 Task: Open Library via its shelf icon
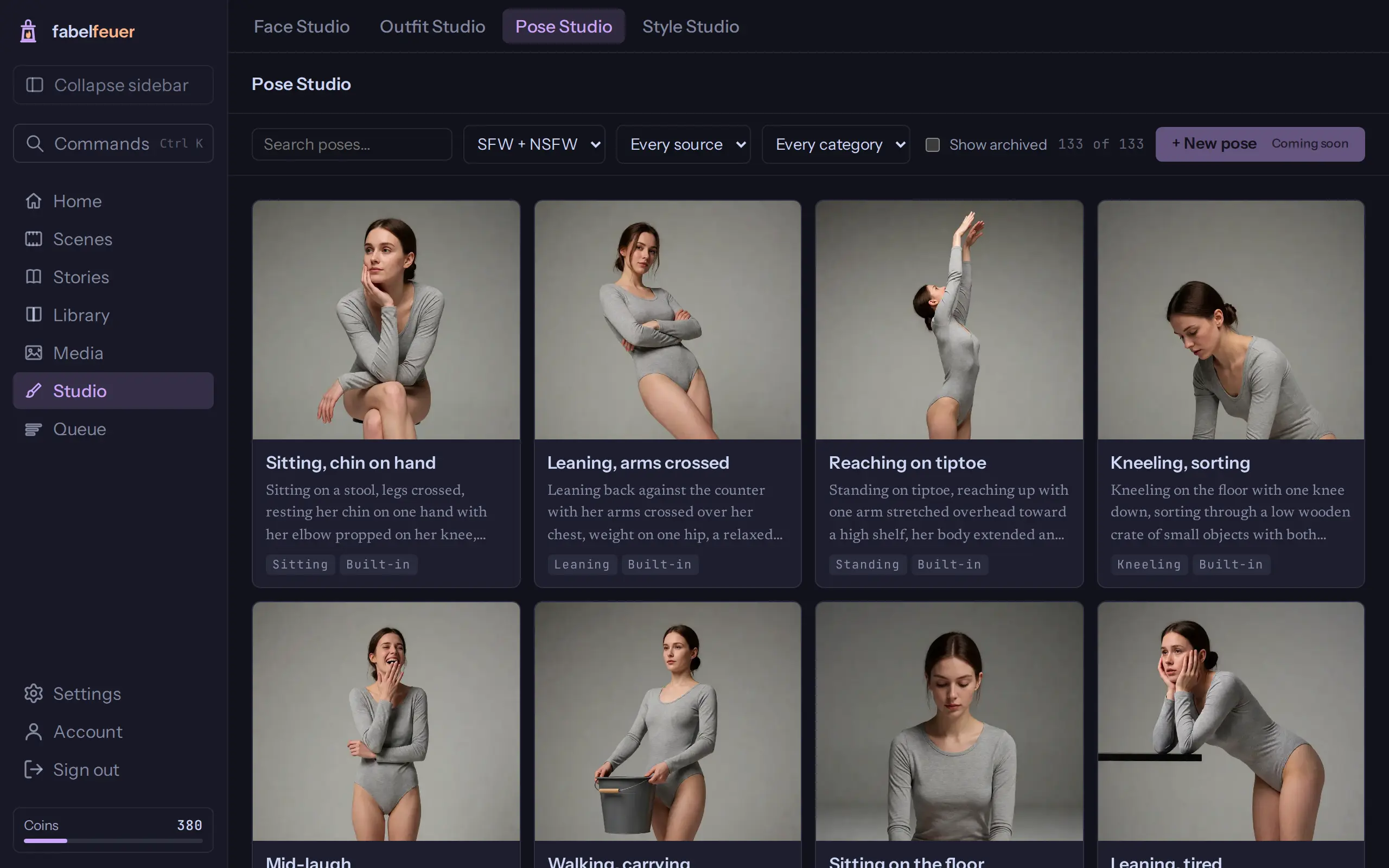click(x=33, y=315)
